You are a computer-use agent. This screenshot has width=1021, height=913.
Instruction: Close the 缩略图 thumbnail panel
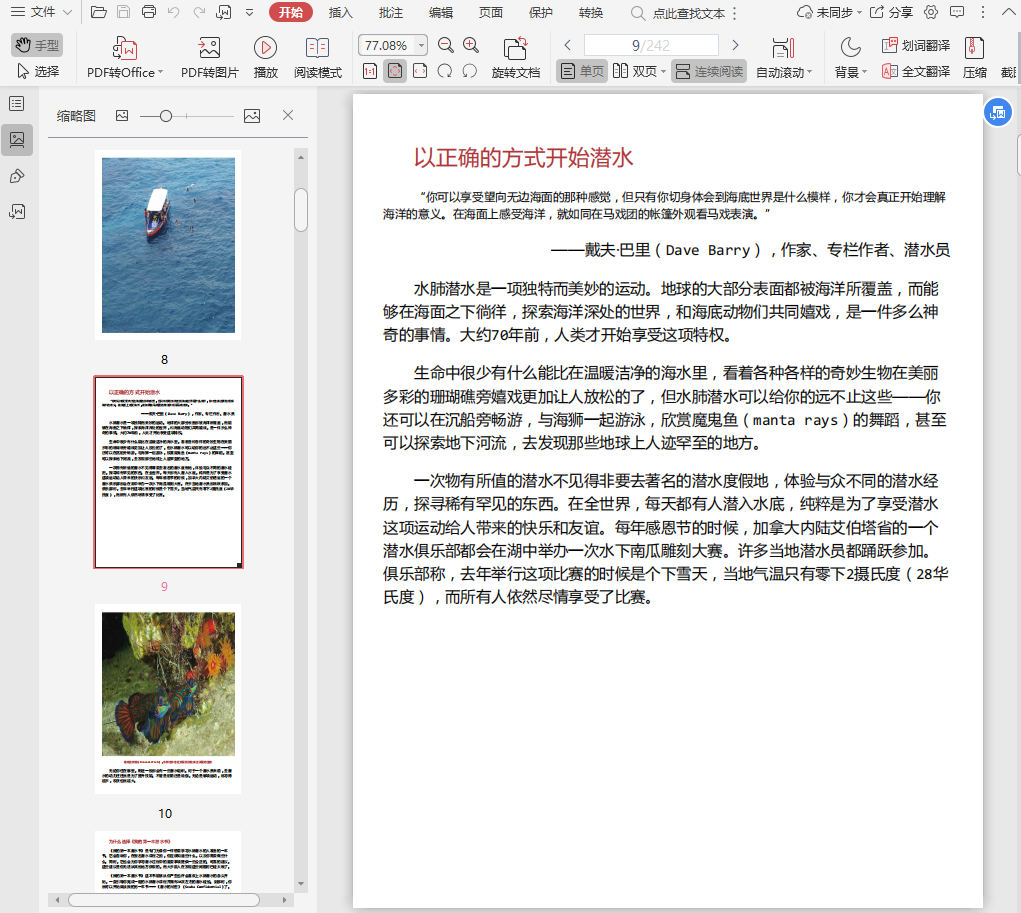[288, 115]
